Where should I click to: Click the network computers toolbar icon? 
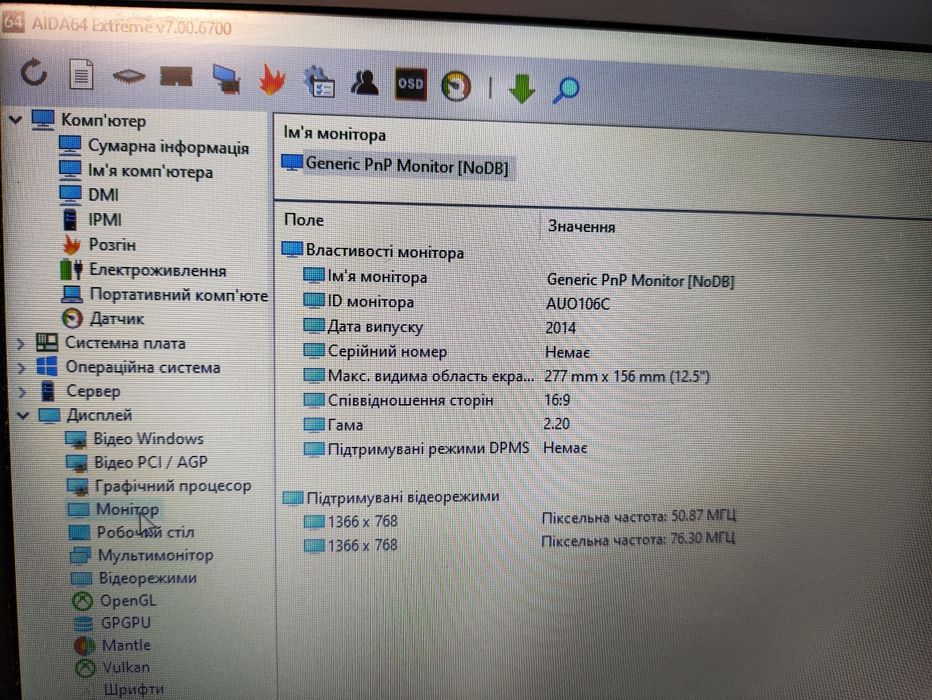click(226, 79)
